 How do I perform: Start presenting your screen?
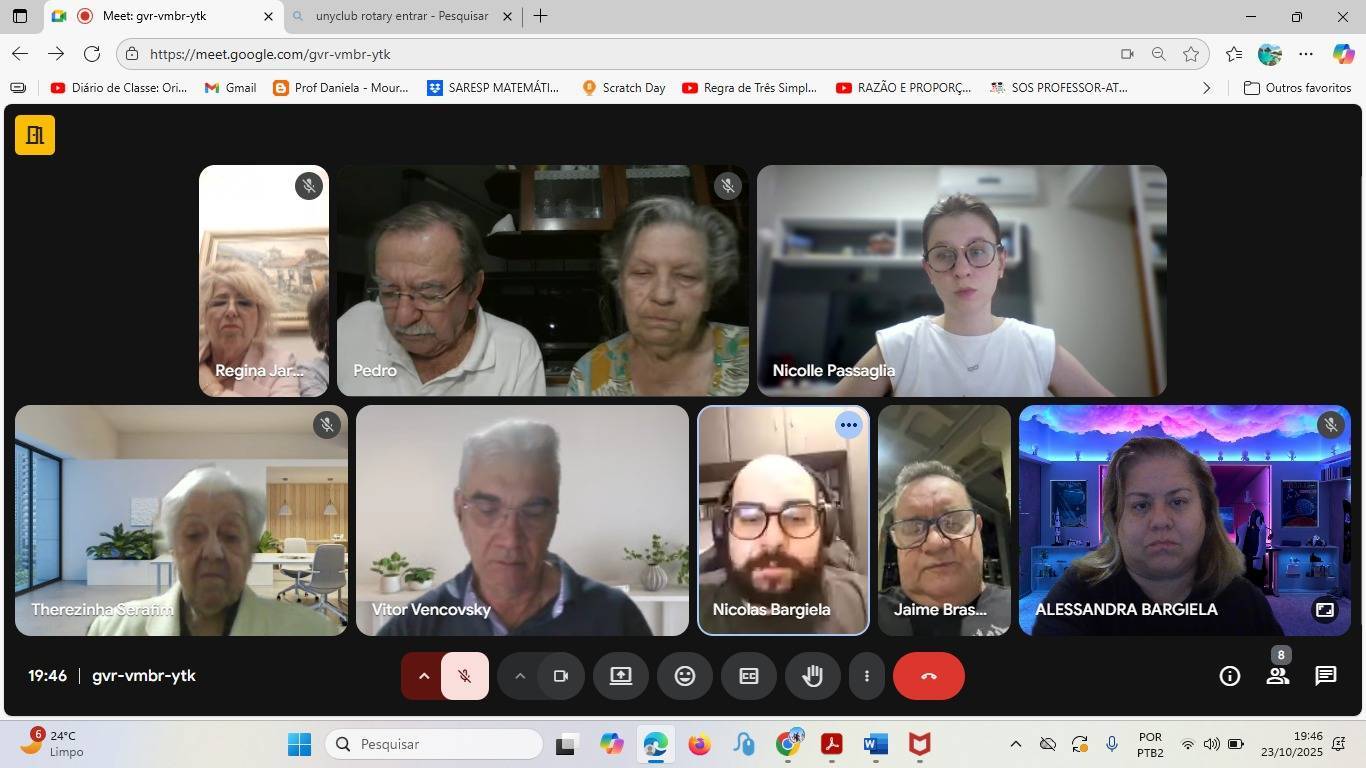click(x=621, y=676)
